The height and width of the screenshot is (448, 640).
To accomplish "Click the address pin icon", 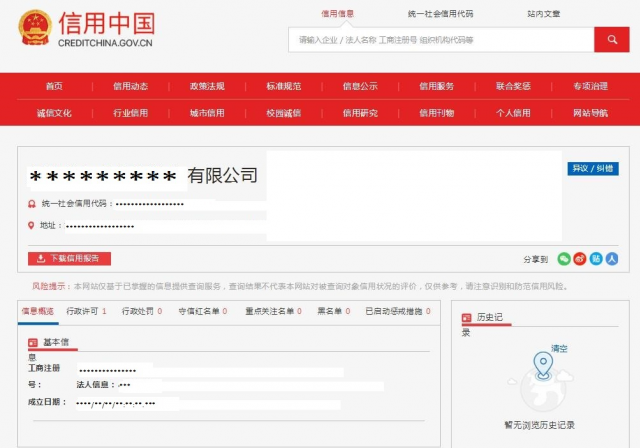I will [31, 225].
